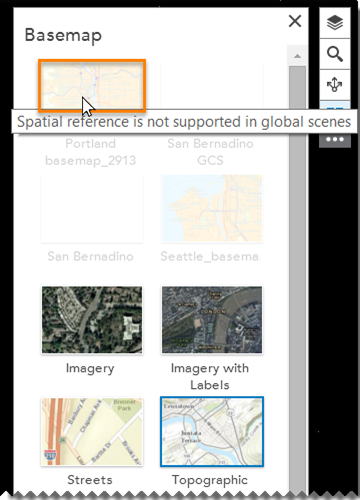Open the three dots more menu

coord(335,140)
